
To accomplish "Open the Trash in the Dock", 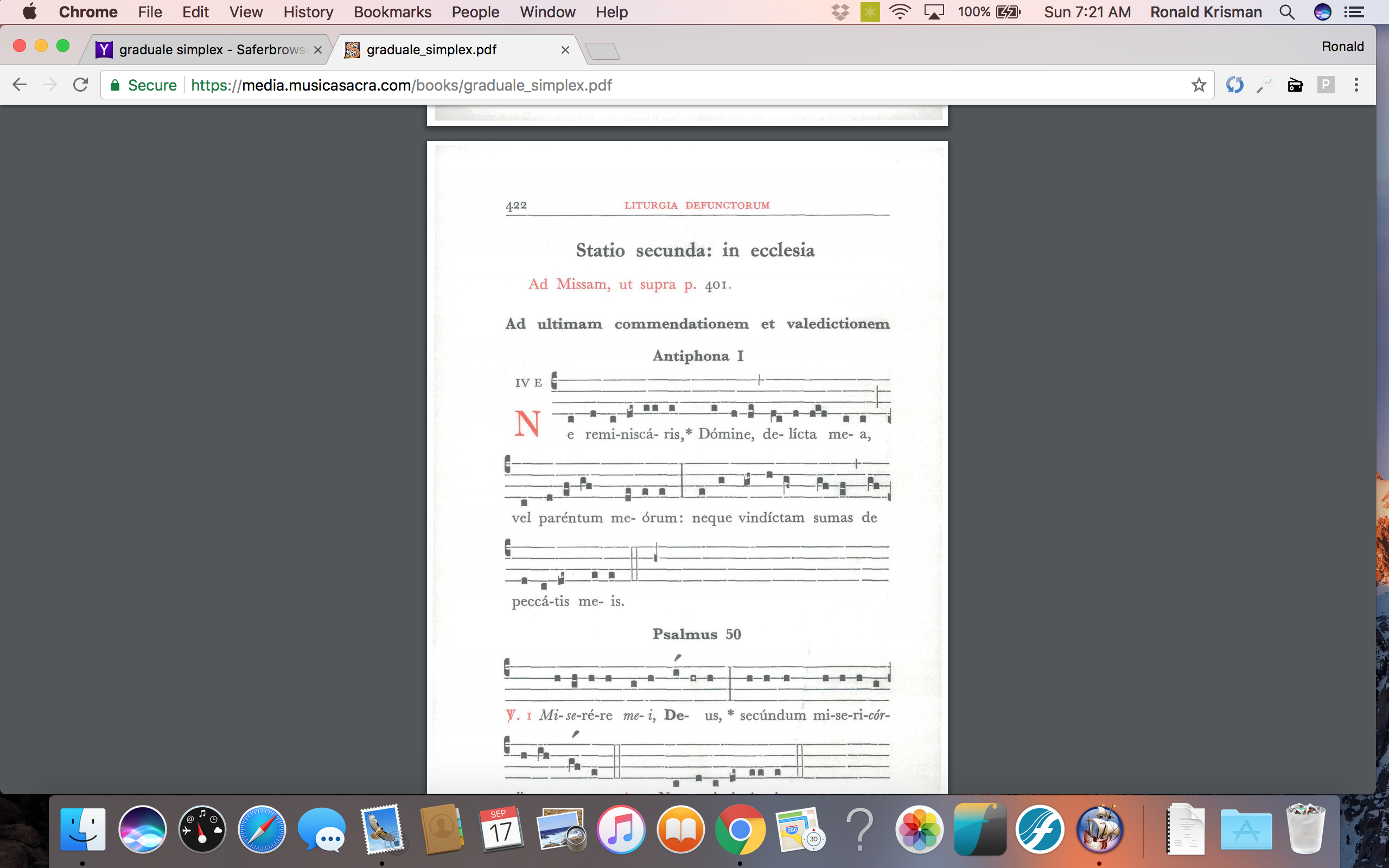I will click(1306, 829).
